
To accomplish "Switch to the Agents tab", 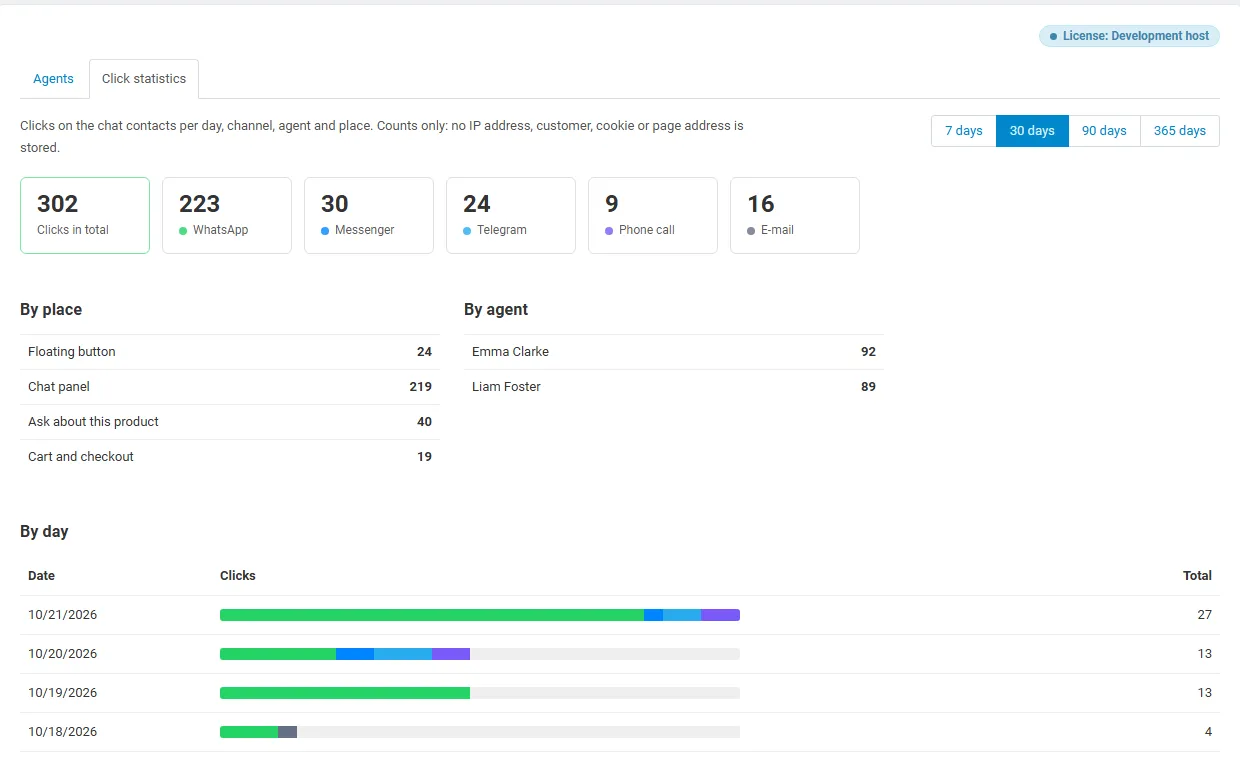I will coord(53,79).
